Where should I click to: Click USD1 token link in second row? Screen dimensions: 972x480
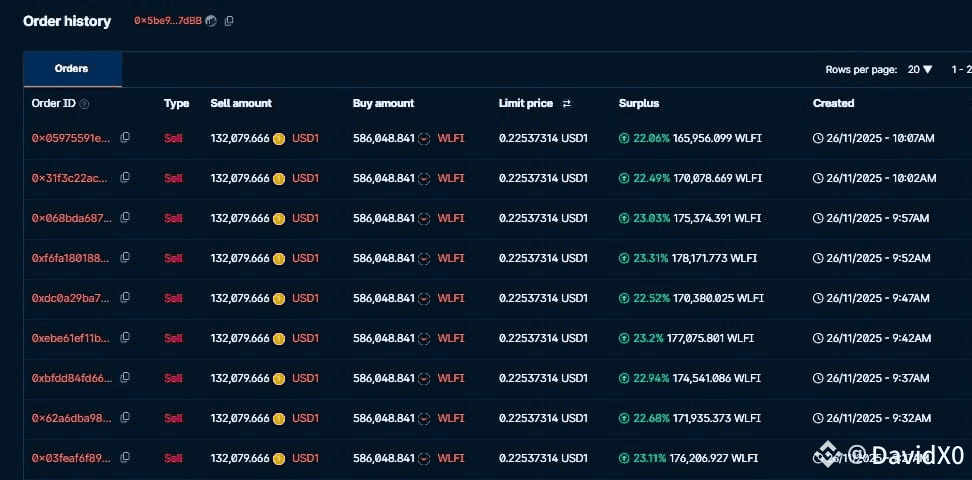[x=305, y=179]
